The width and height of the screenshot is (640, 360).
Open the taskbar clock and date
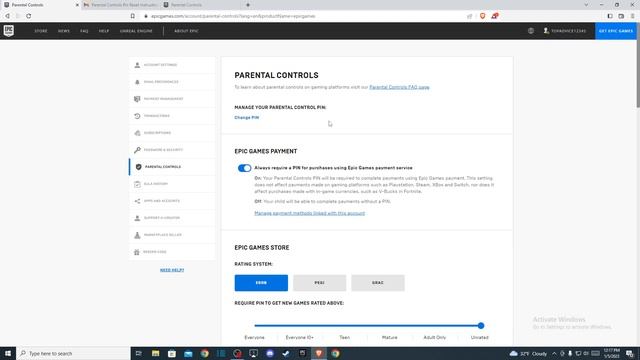click(x=611, y=353)
